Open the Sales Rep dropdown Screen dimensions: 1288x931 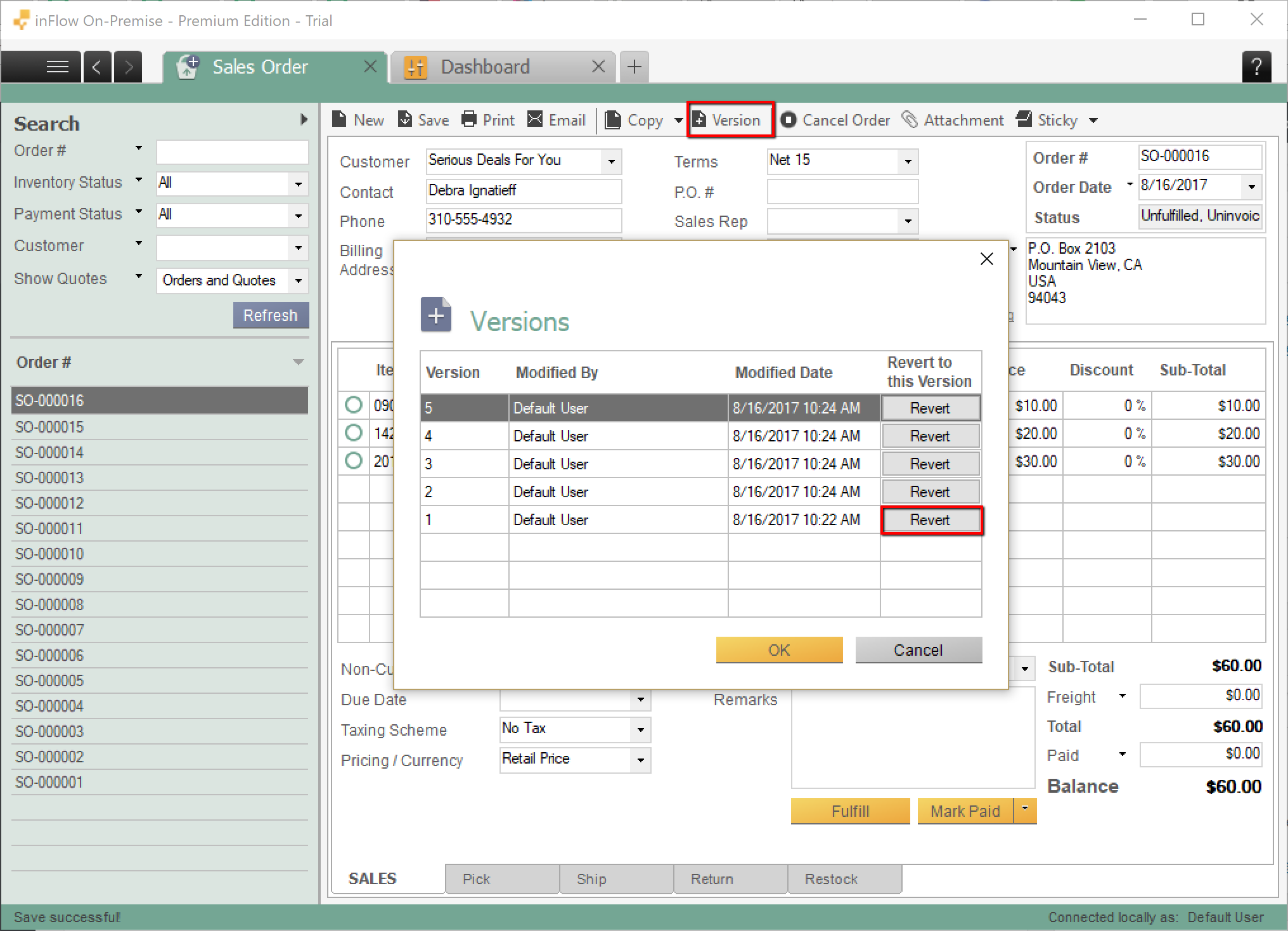(x=908, y=221)
